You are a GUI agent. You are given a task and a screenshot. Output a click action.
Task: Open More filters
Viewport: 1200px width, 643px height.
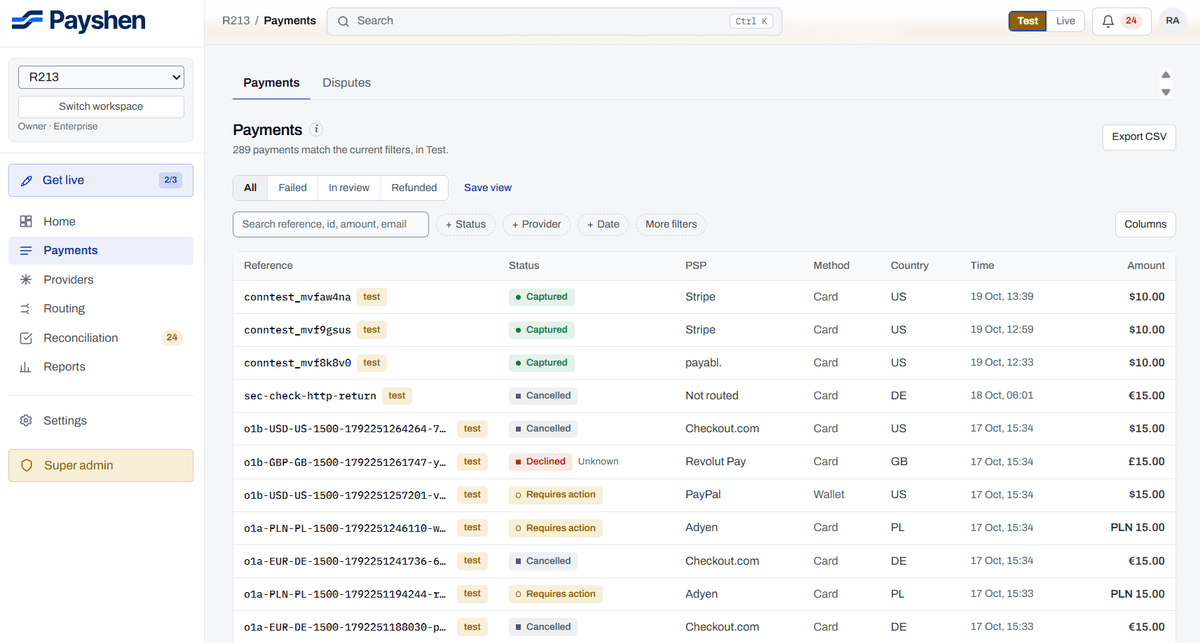(x=671, y=224)
